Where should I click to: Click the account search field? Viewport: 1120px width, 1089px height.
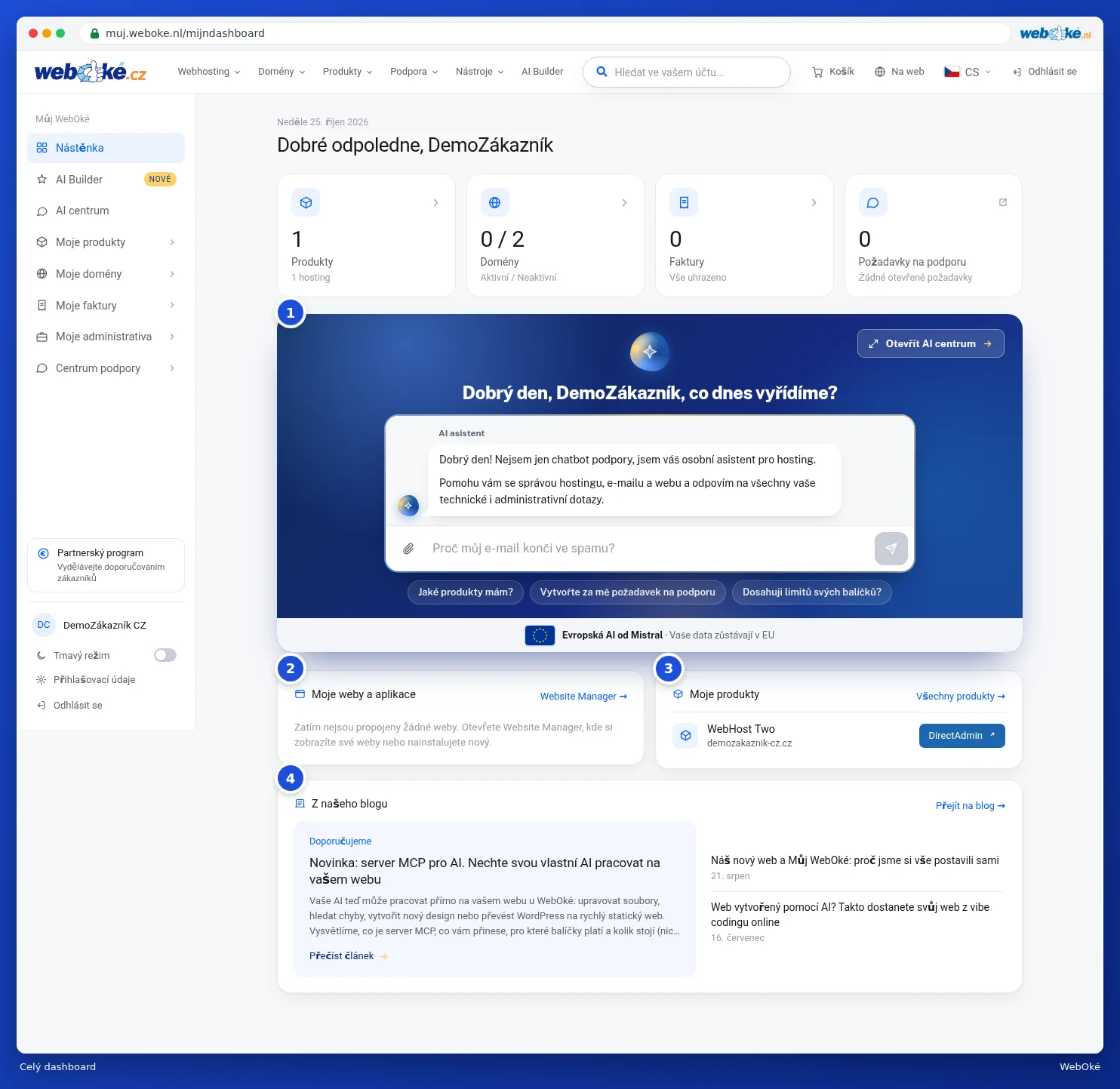click(x=687, y=72)
